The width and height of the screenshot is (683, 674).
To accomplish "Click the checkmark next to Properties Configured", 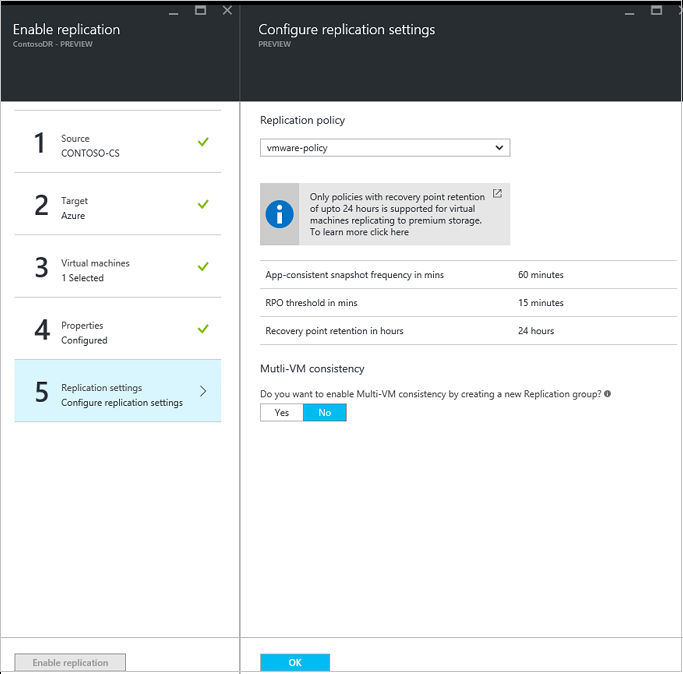I will click(x=203, y=328).
